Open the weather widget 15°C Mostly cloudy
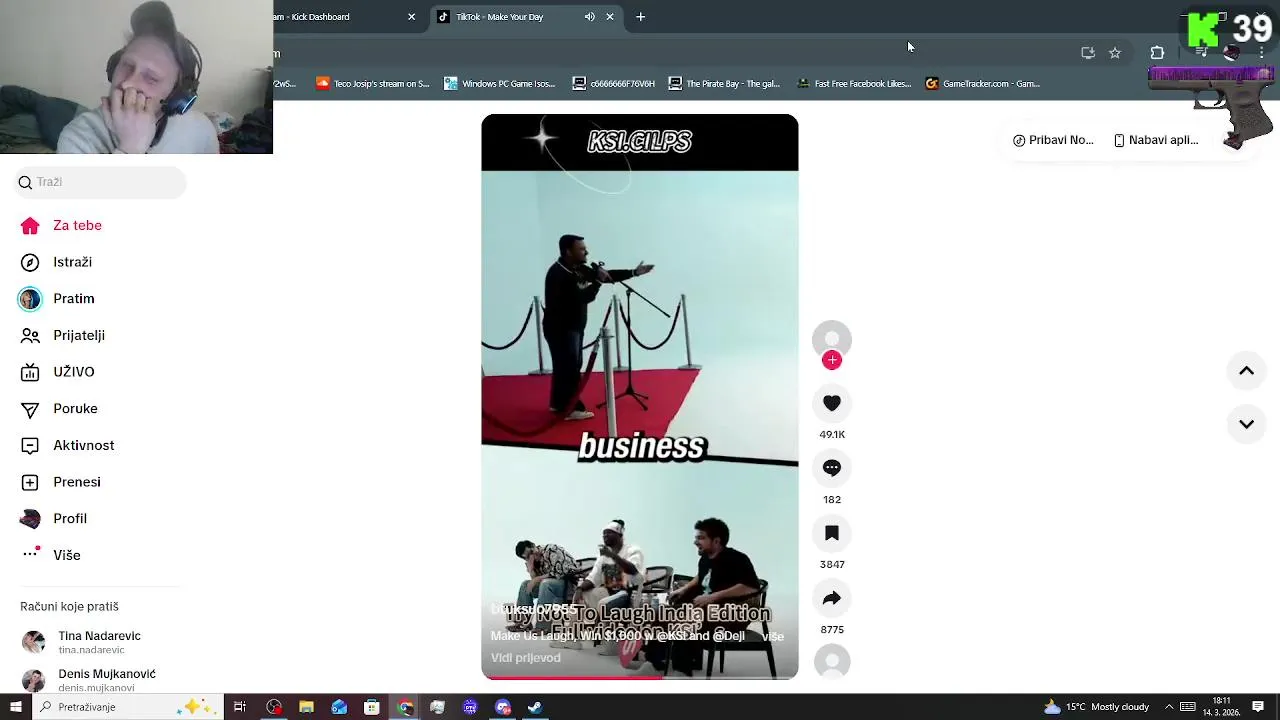Viewport: 1280px width, 720px height. [1097, 707]
